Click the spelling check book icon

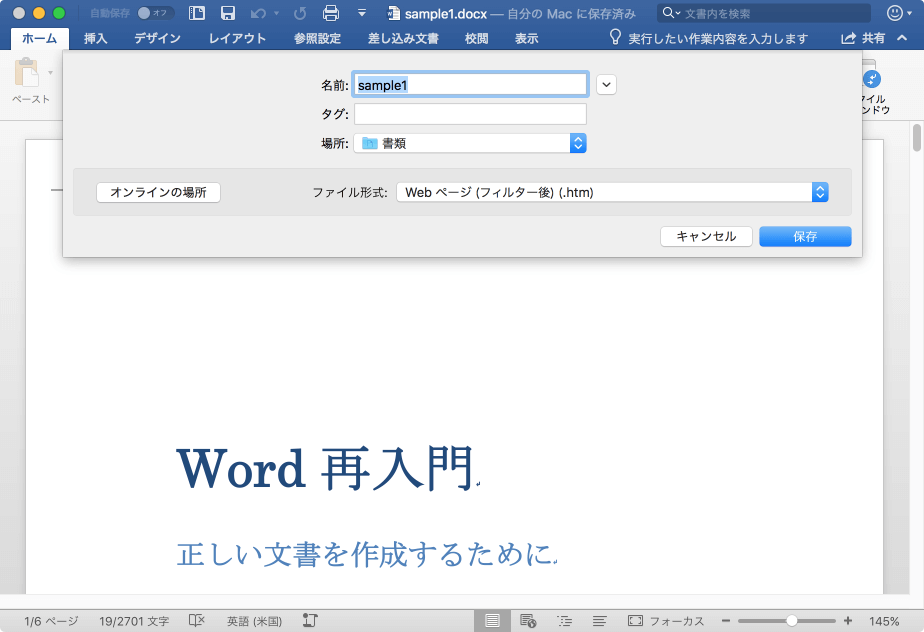point(196,621)
